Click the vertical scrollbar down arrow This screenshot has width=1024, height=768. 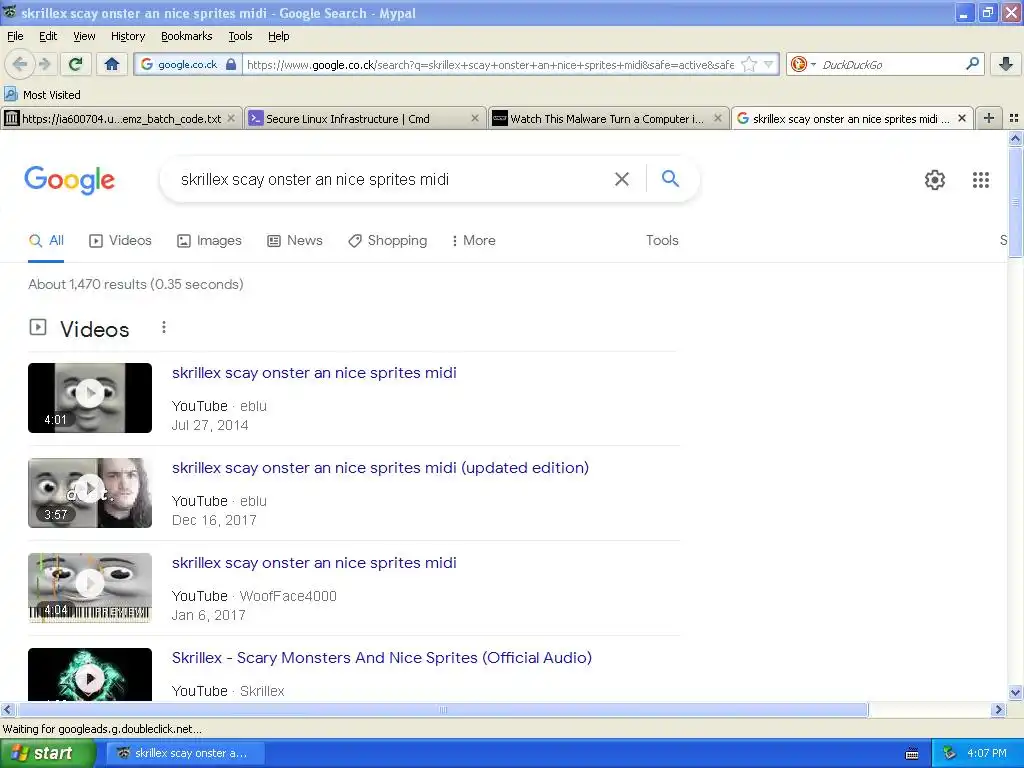(x=1015, y=693)
